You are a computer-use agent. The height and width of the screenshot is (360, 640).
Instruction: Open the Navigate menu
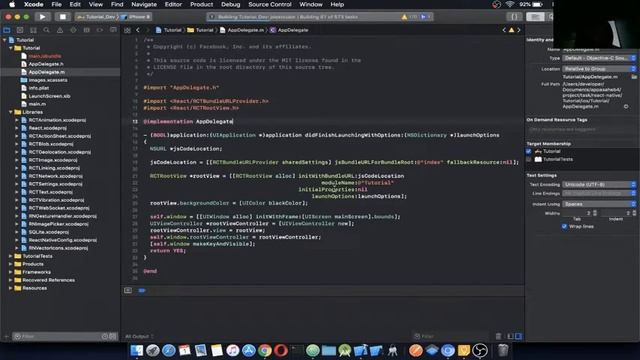click(x=144, y=4)
